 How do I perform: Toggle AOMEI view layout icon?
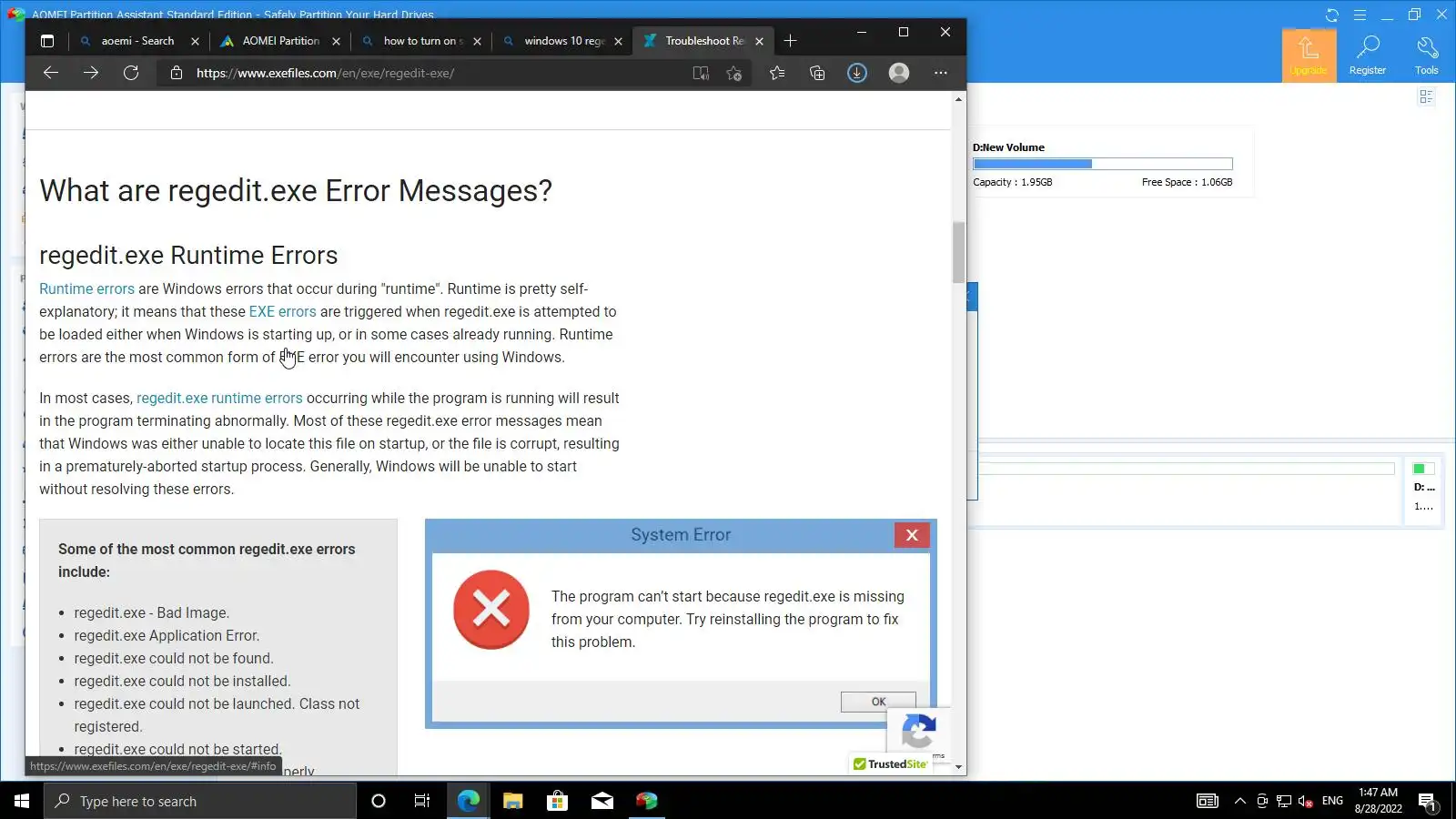[1426, 96]
